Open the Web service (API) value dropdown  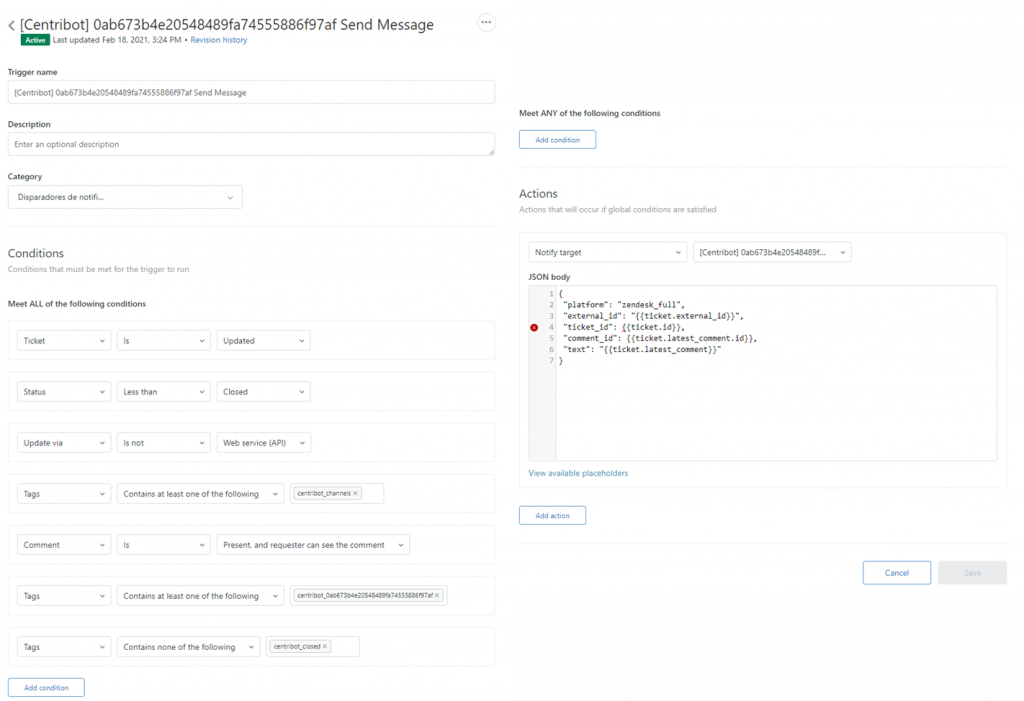[263, 443]
